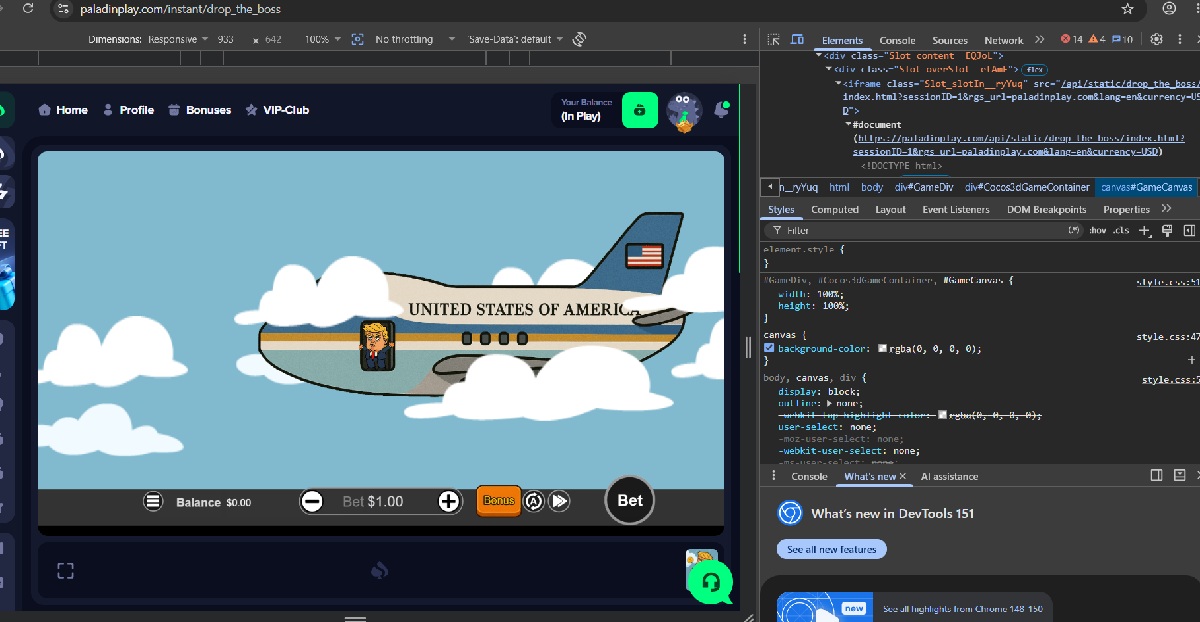Toggle the .cls element classes button
The image size is (1200, 622).
(x=1123, y=231)
